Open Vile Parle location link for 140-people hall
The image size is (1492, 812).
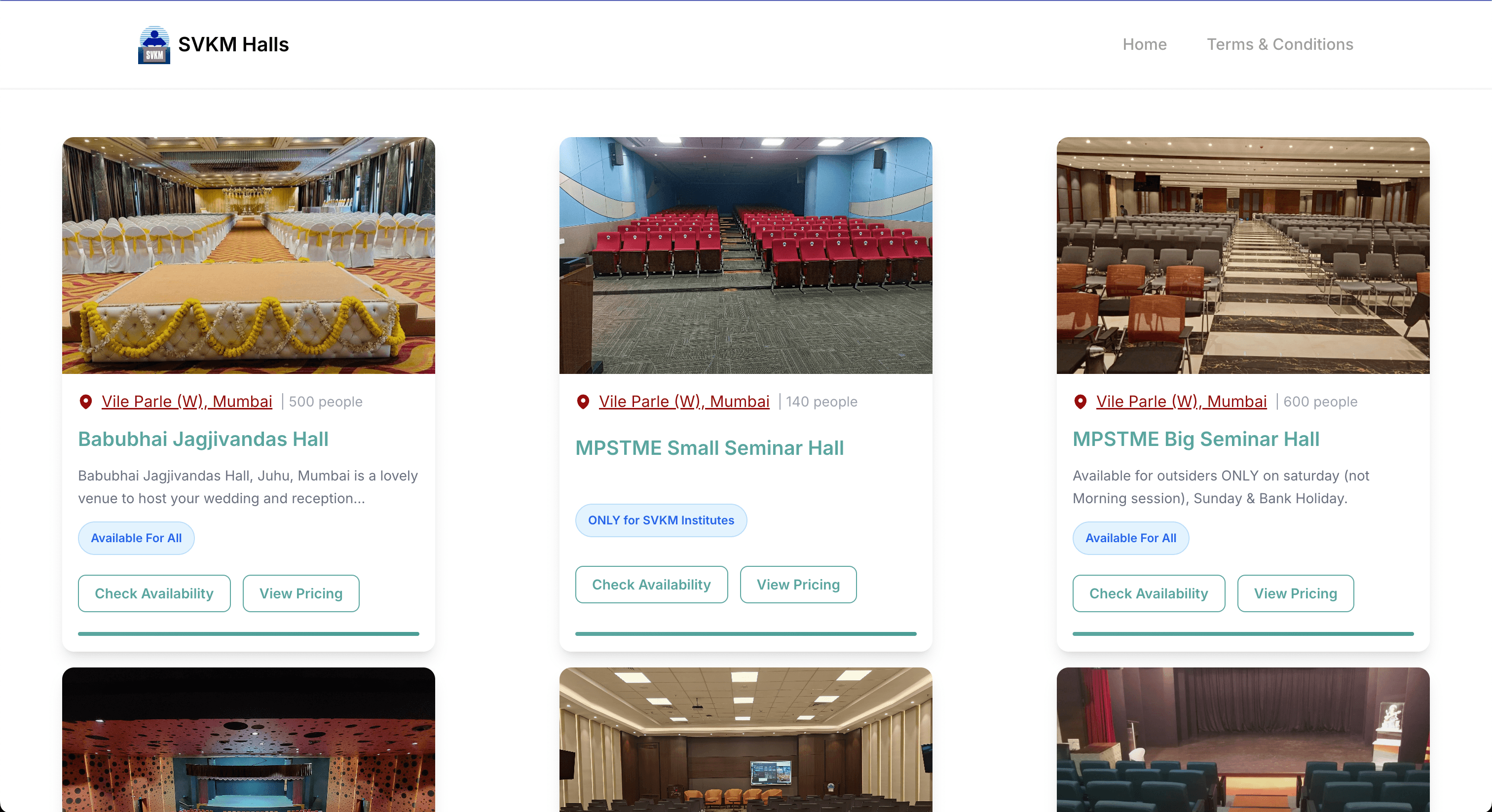[683, 402]
